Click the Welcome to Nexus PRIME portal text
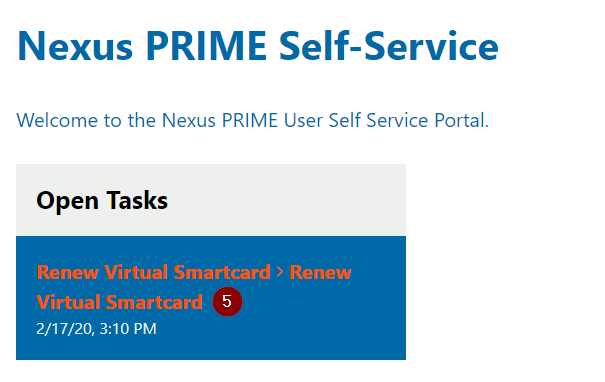 coord(253,120)
